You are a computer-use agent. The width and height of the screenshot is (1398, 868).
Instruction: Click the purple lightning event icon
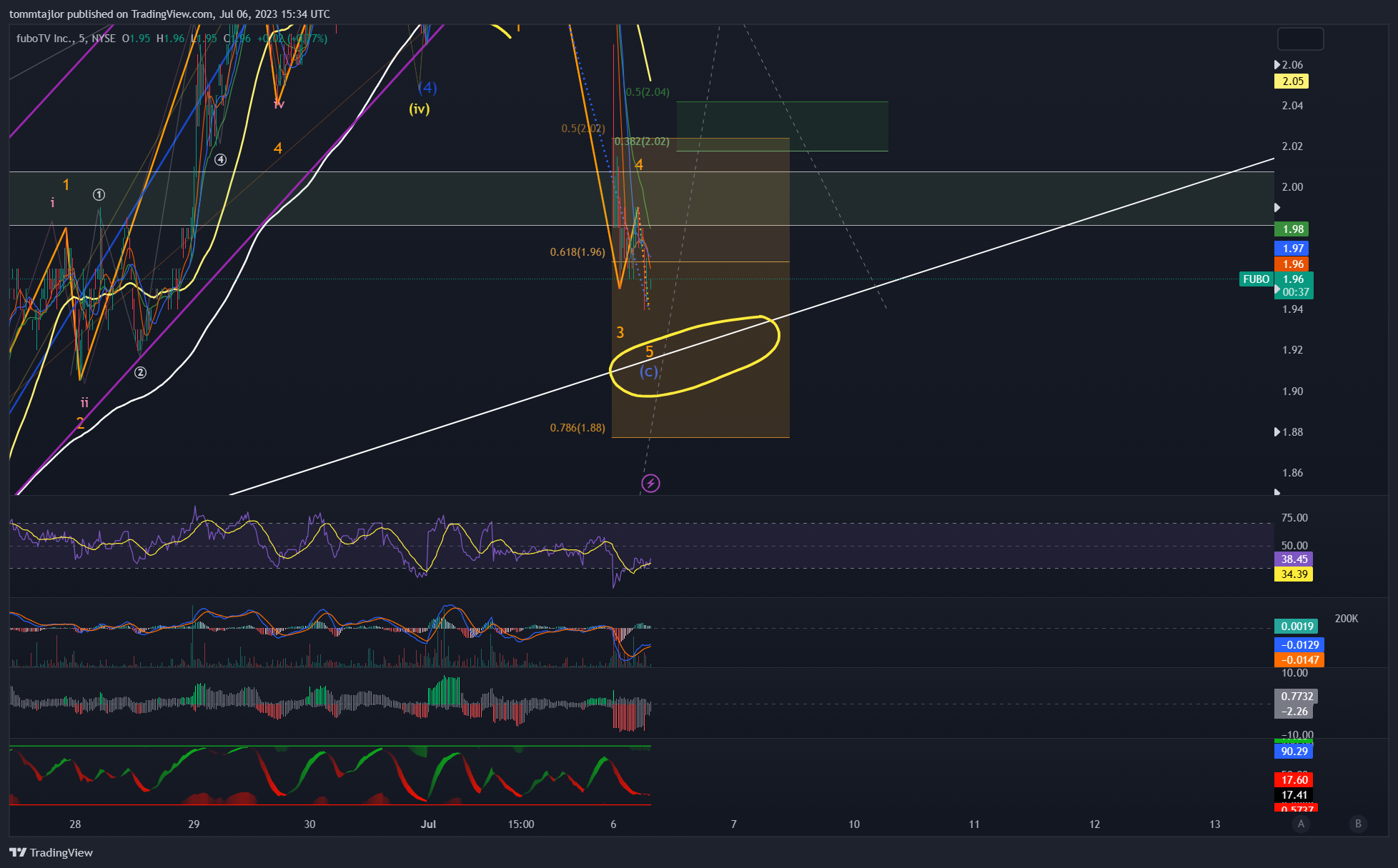(650, 484)
